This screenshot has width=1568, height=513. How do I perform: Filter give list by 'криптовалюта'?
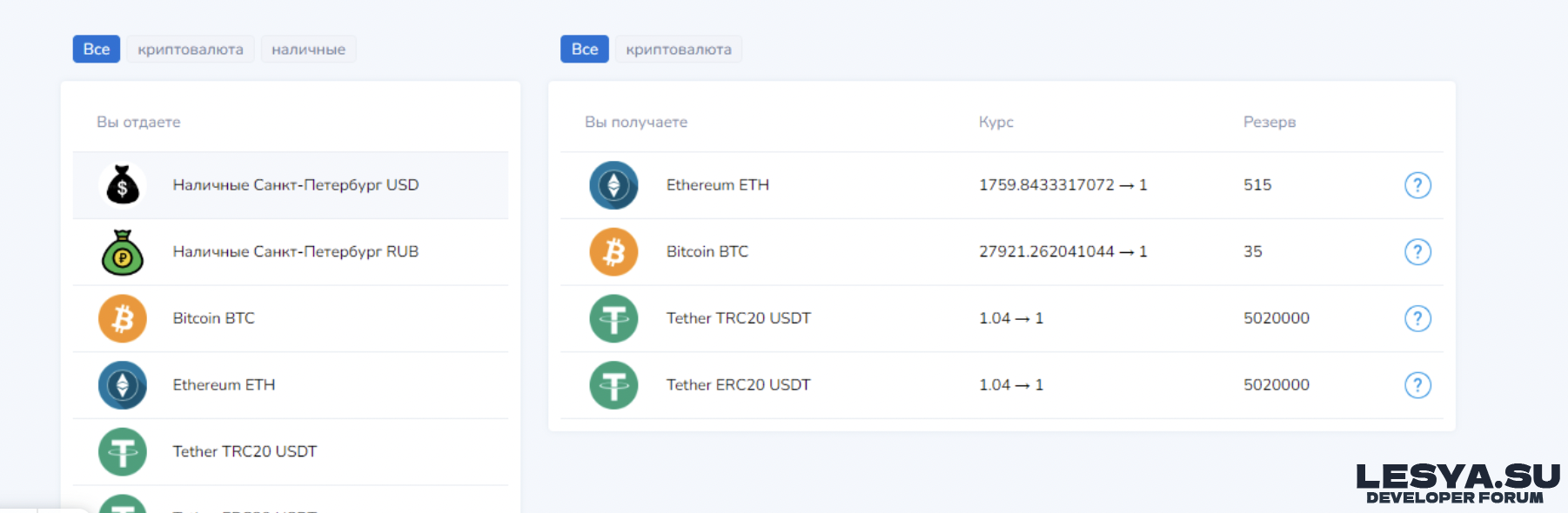coord(191,50)
